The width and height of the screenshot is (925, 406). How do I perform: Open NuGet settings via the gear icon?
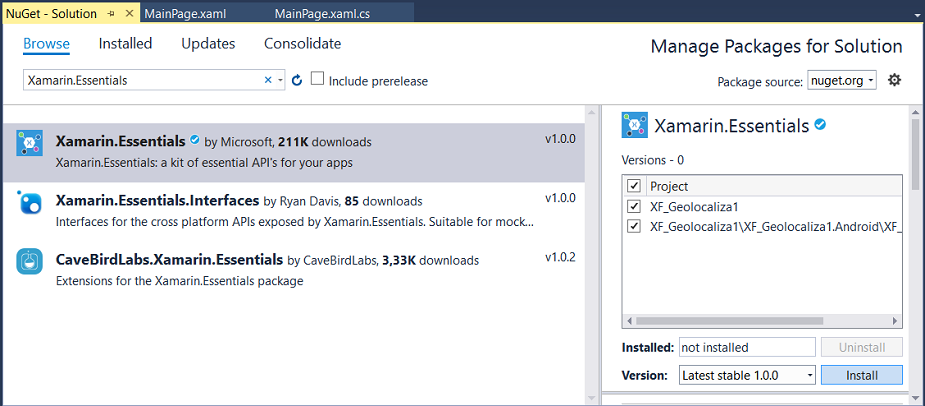(x=894, y=80)
